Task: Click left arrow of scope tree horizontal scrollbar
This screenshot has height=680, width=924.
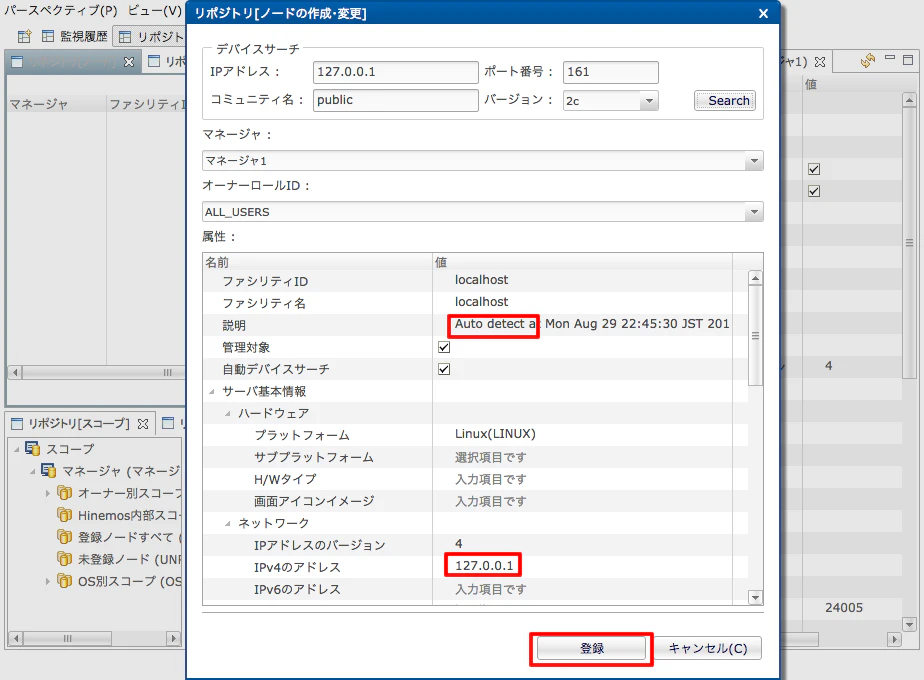Action: (16, 638)
